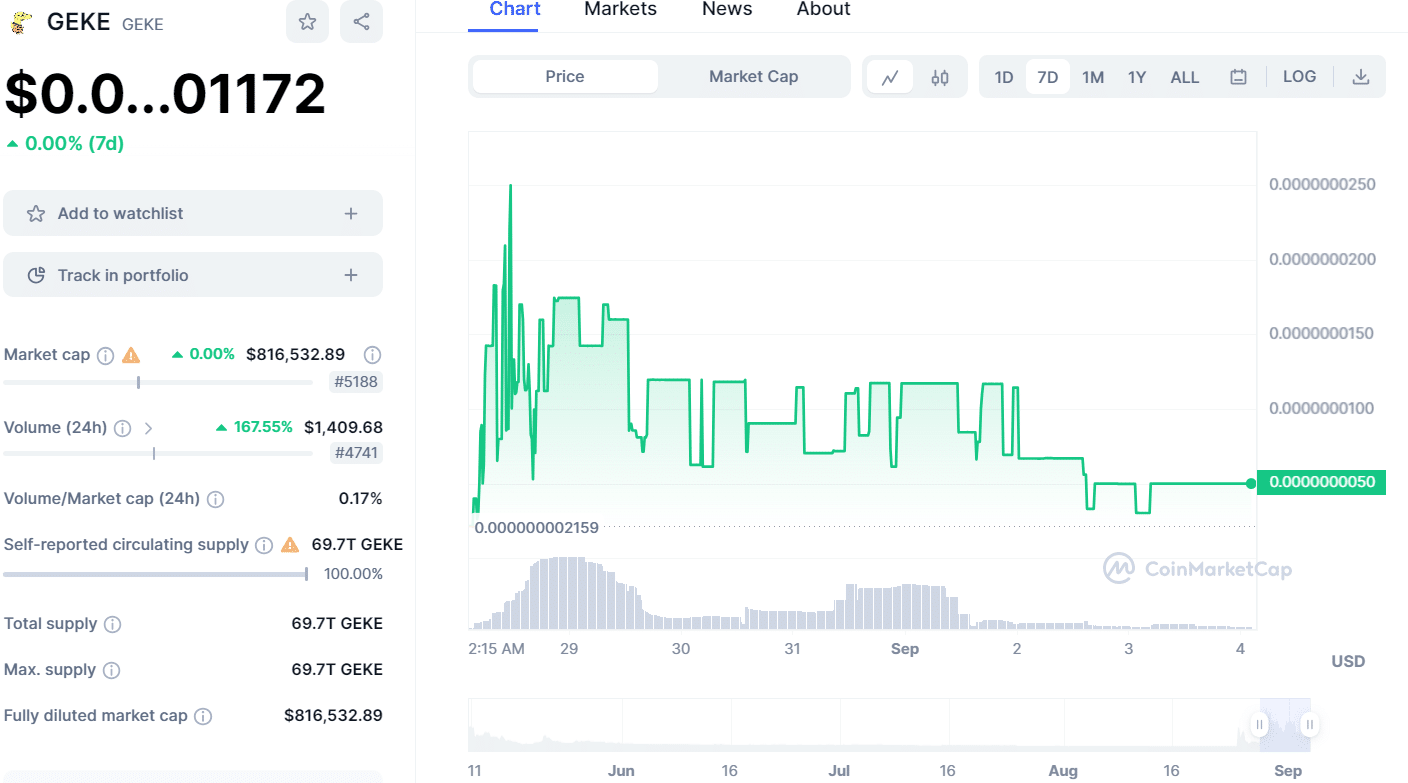
Task: Click the Market cap info icon
Action: click(x=105, y=355)
